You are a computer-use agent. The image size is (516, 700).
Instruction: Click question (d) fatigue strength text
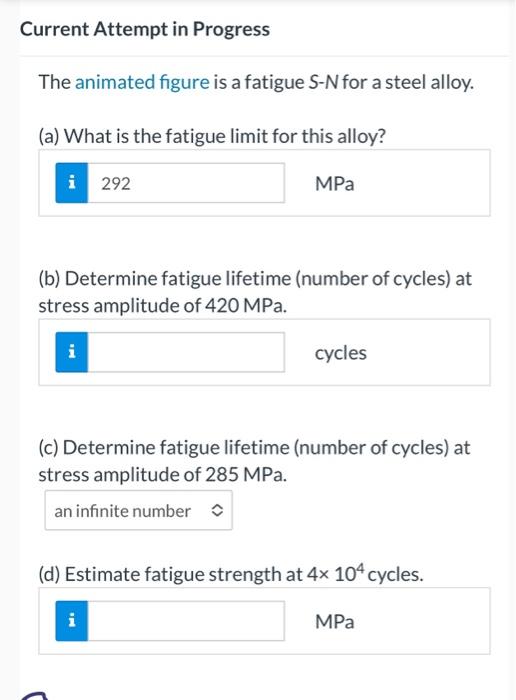tap(230, 574)
